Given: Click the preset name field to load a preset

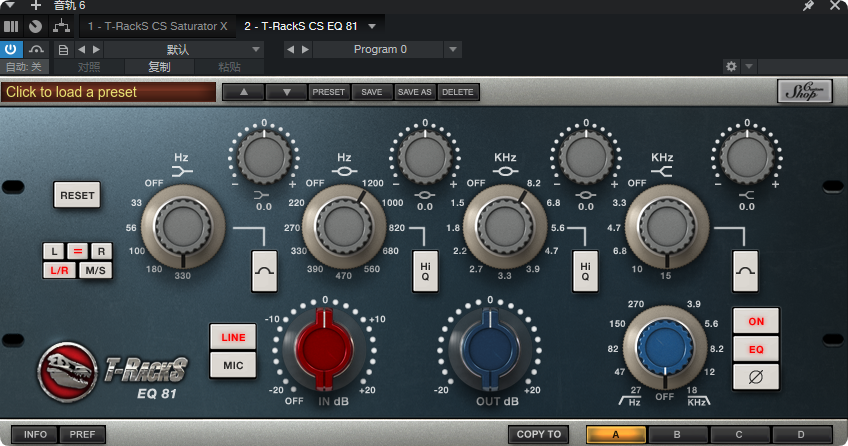Looking at the screenshot, I should point(108,92).
